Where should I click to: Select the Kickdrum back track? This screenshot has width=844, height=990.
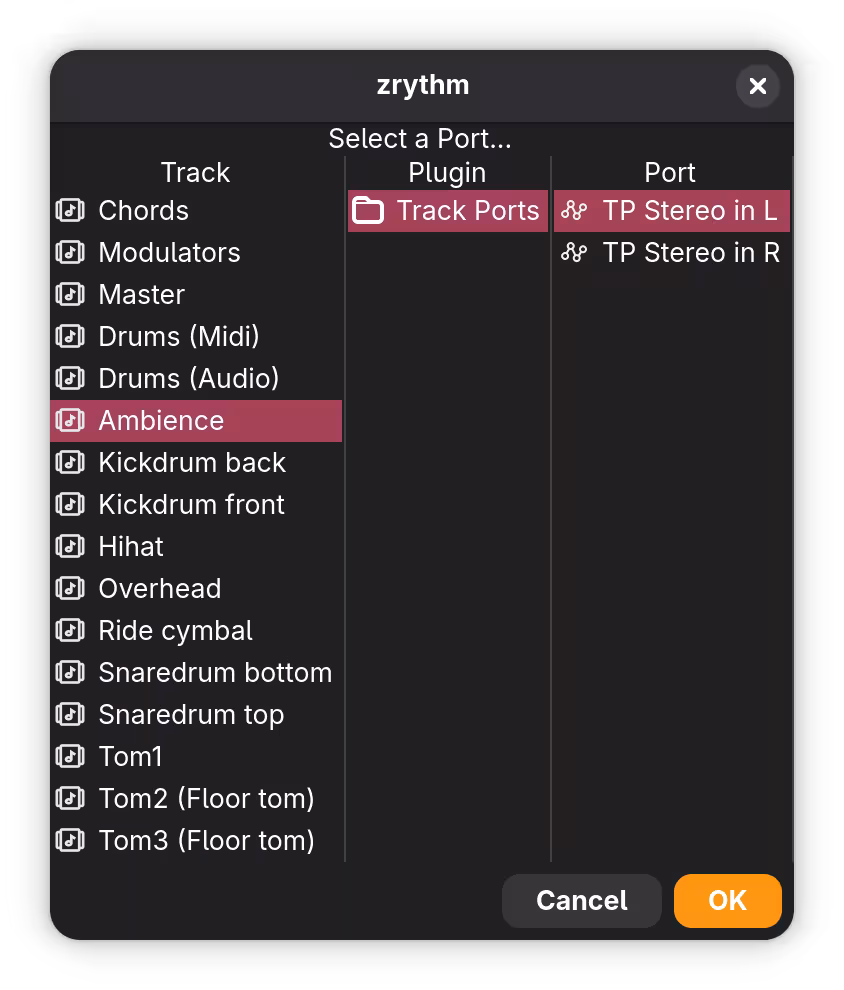190,462
